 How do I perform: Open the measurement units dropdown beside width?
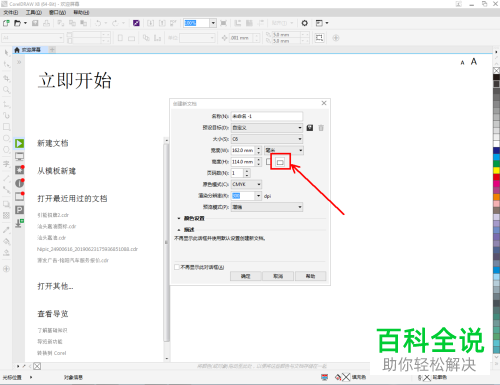tap(284, 150)
